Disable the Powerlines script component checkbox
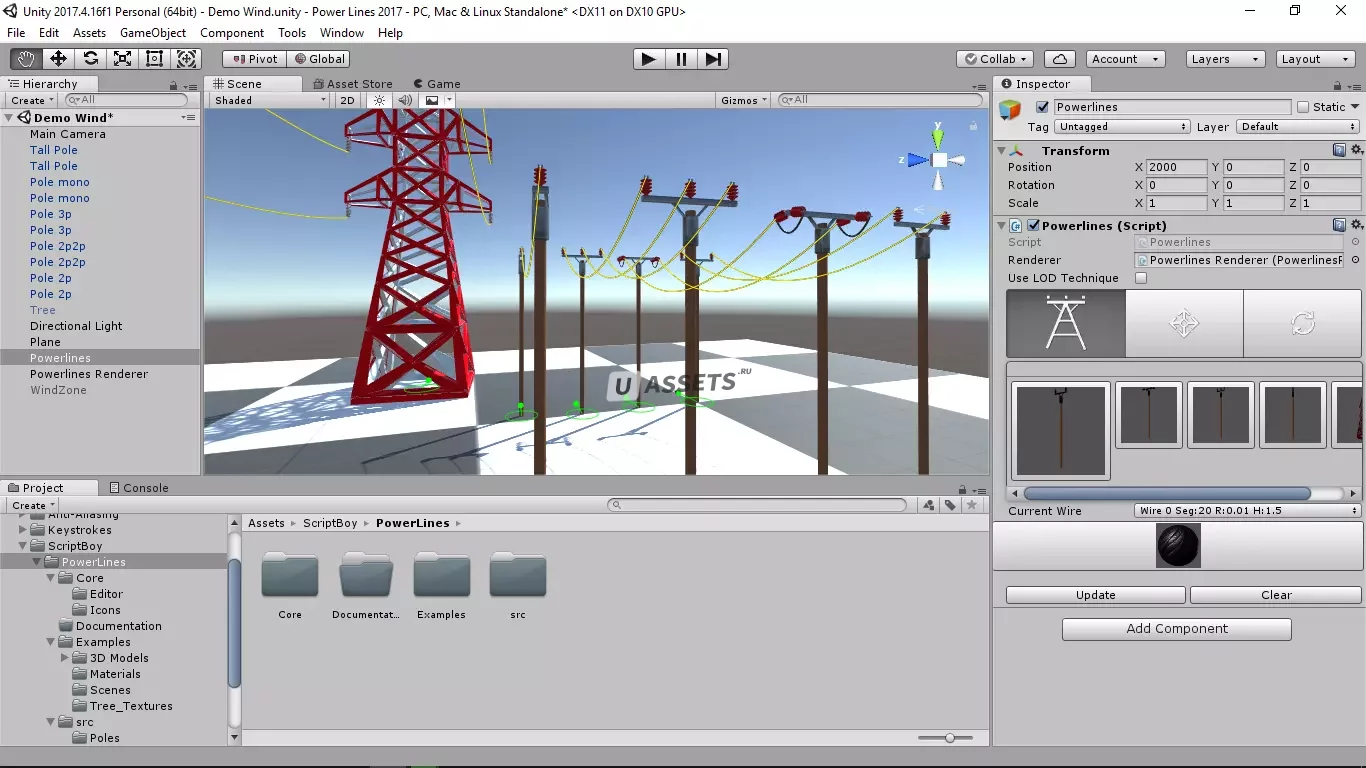 click(x=1034, y=226)
